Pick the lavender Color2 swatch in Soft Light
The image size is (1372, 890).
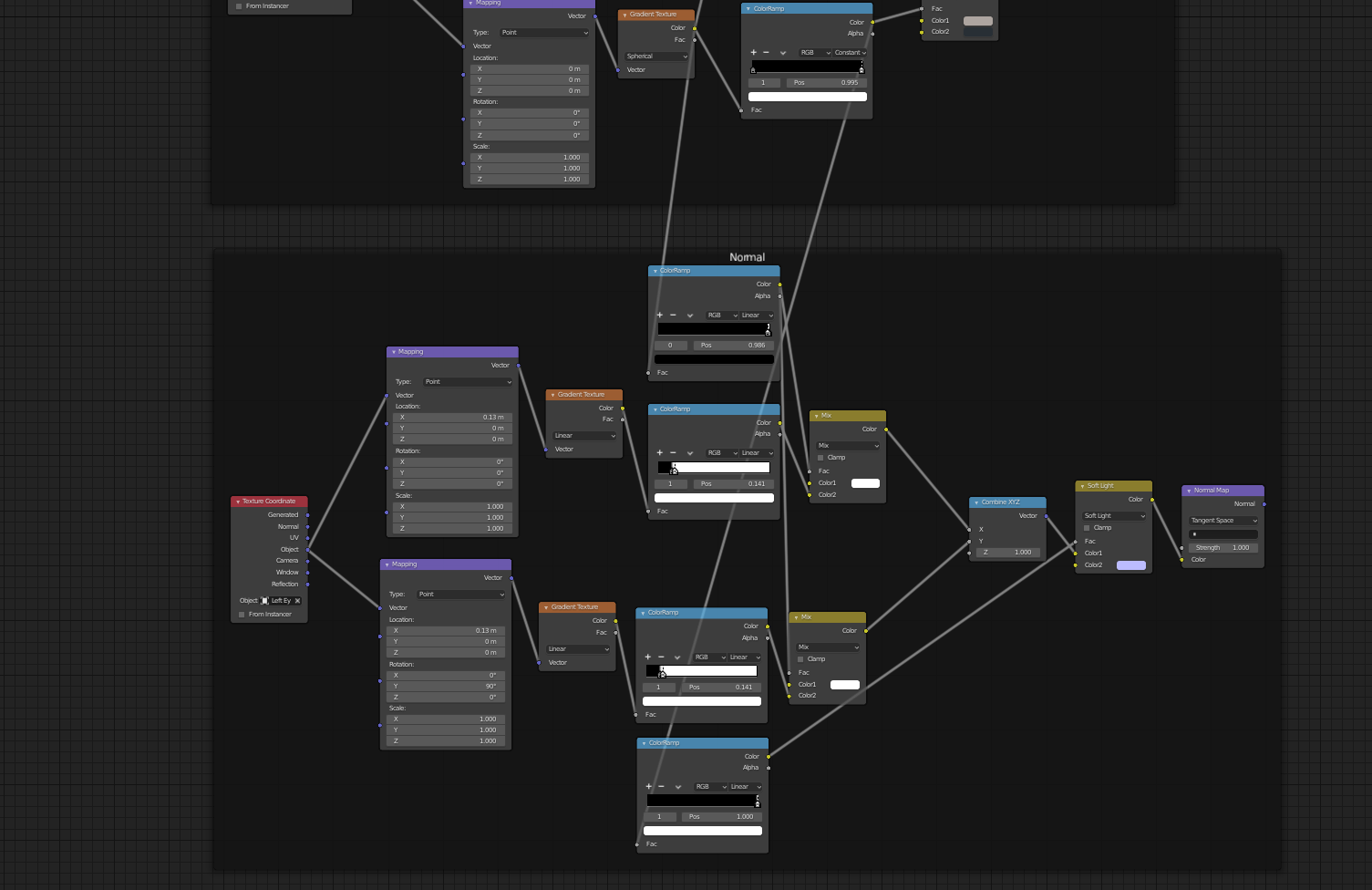(1131, 565)
